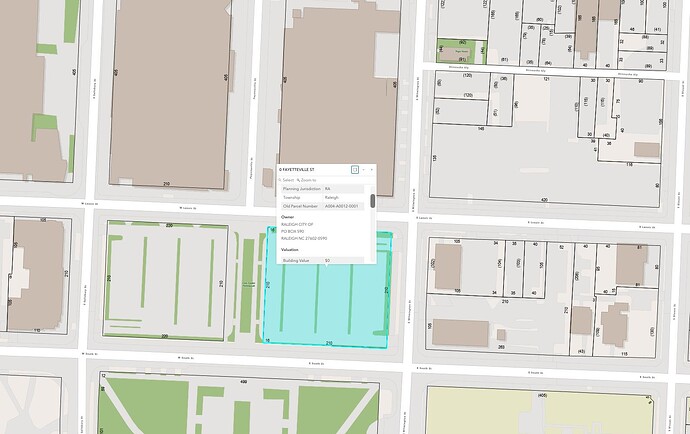This screenshot has width=690, height=434.
Task: Click the cyan highlighted parcel on map
Action: 330,308
